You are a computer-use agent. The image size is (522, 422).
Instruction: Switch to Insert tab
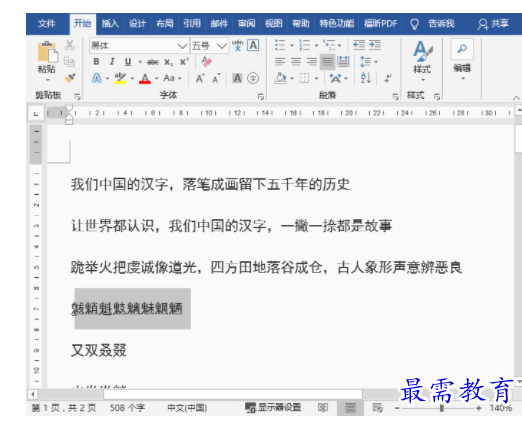point(110,24)
